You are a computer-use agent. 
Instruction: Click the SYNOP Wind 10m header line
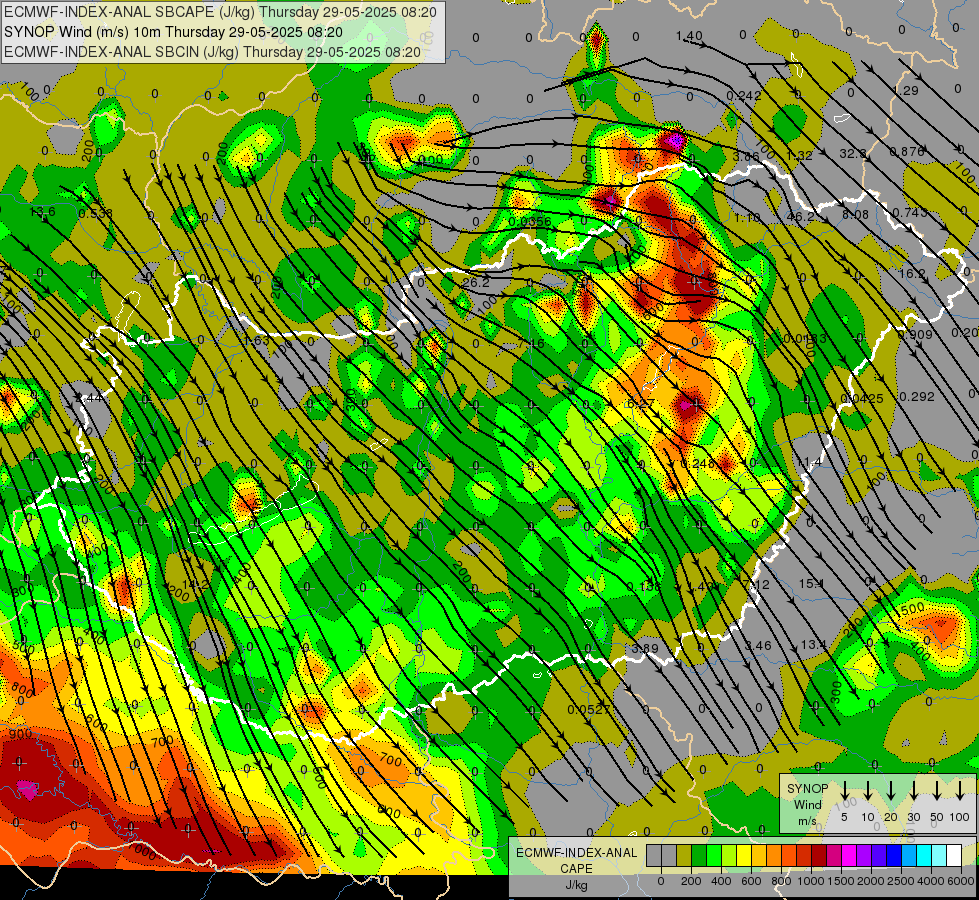(x=173, y=32)
